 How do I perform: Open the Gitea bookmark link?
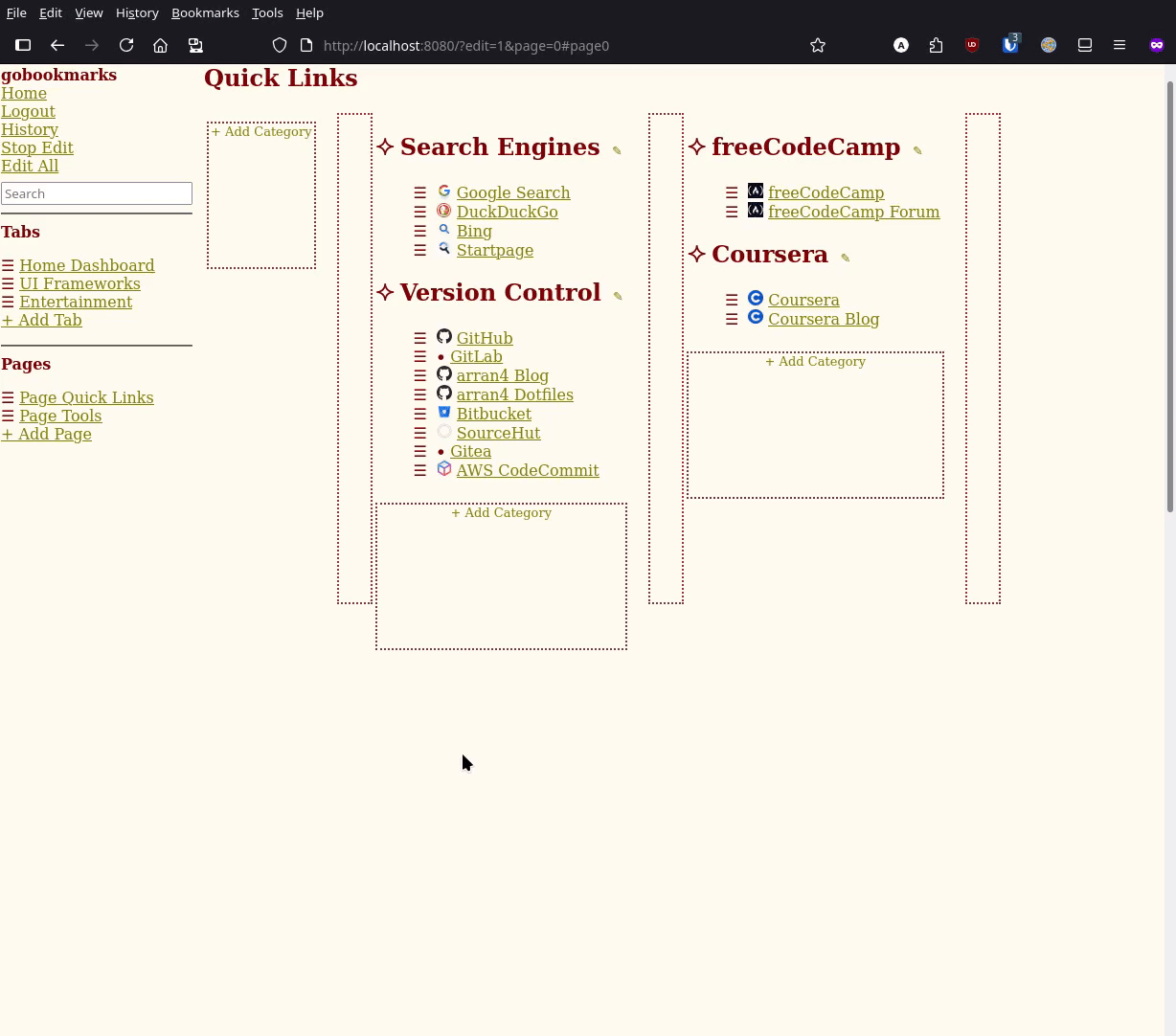[470, 451]
